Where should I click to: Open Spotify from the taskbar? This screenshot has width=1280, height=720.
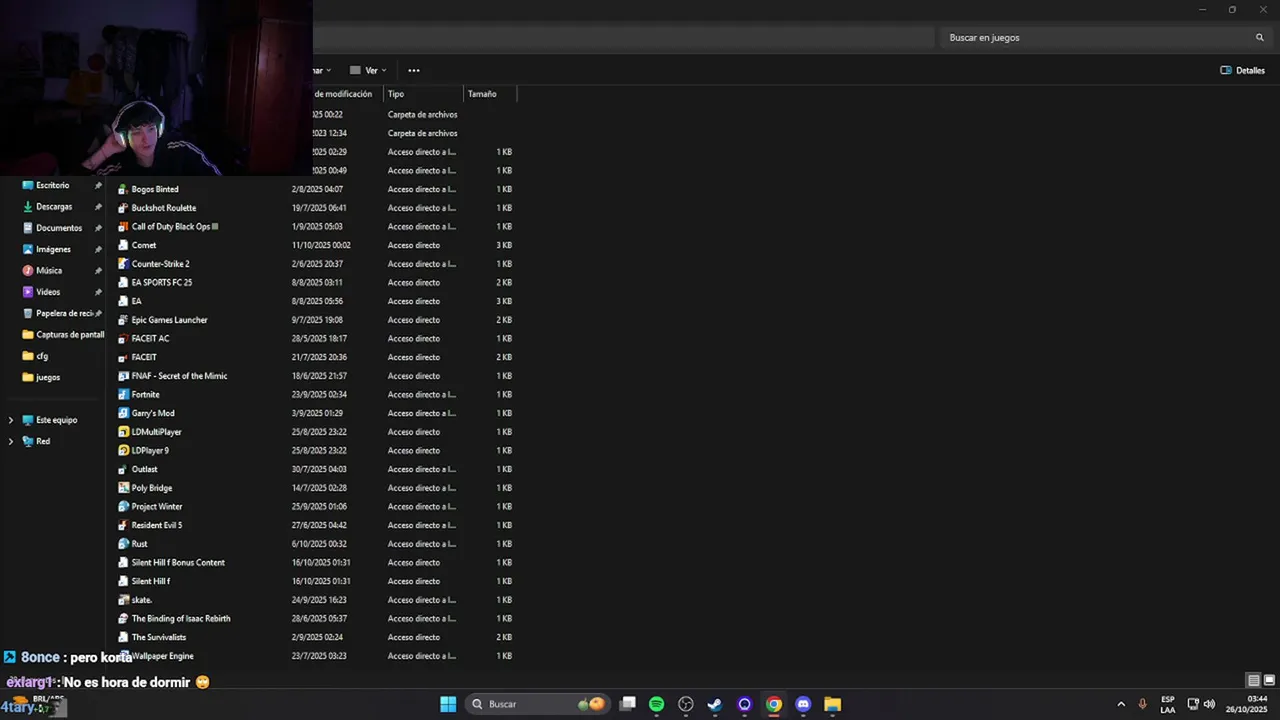656,704
